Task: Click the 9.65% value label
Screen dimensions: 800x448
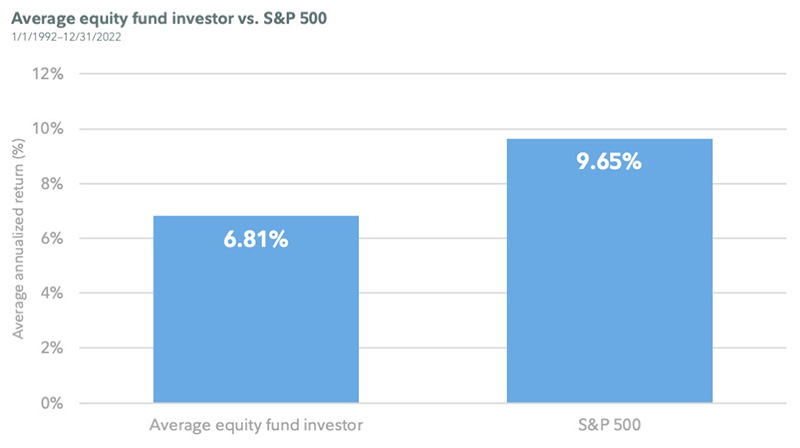Action: (x=609, y=162)
